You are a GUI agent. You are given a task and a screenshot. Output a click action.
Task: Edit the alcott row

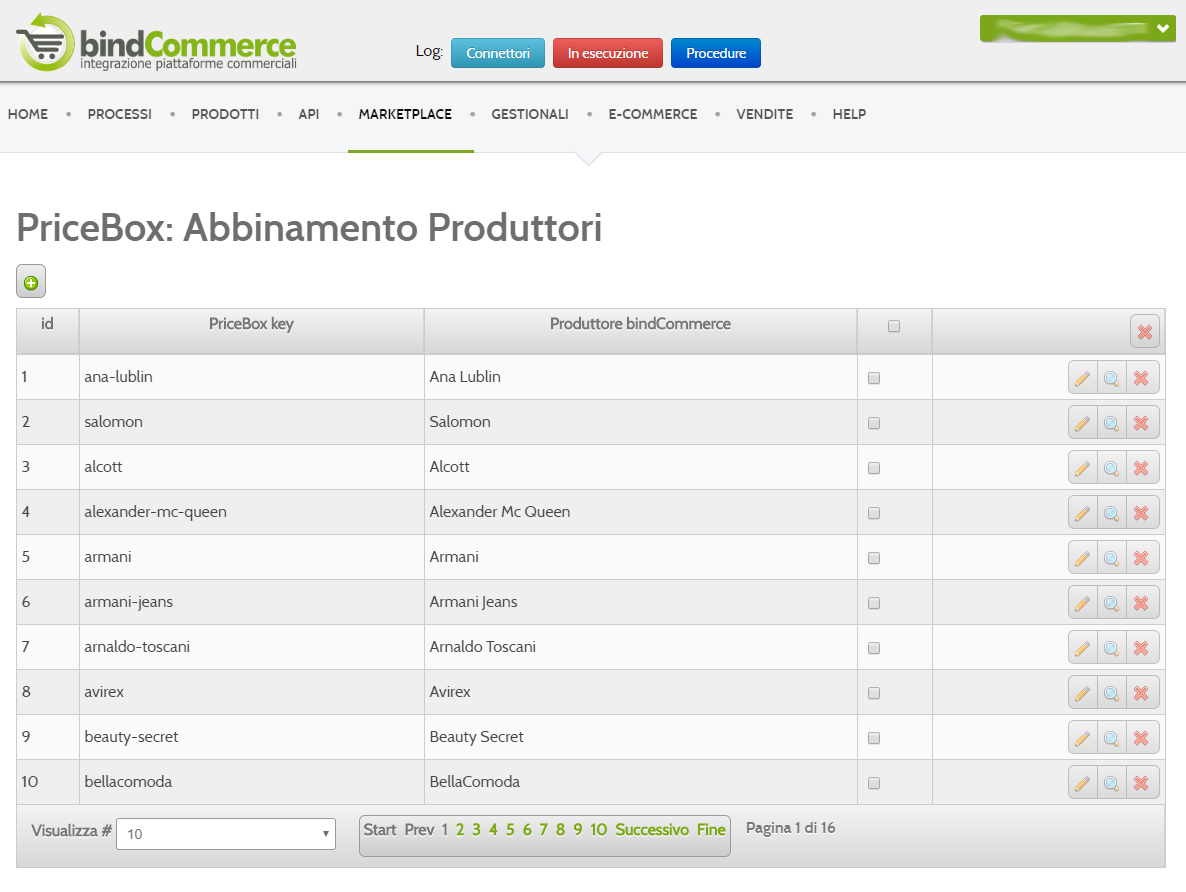[1082, 468]
